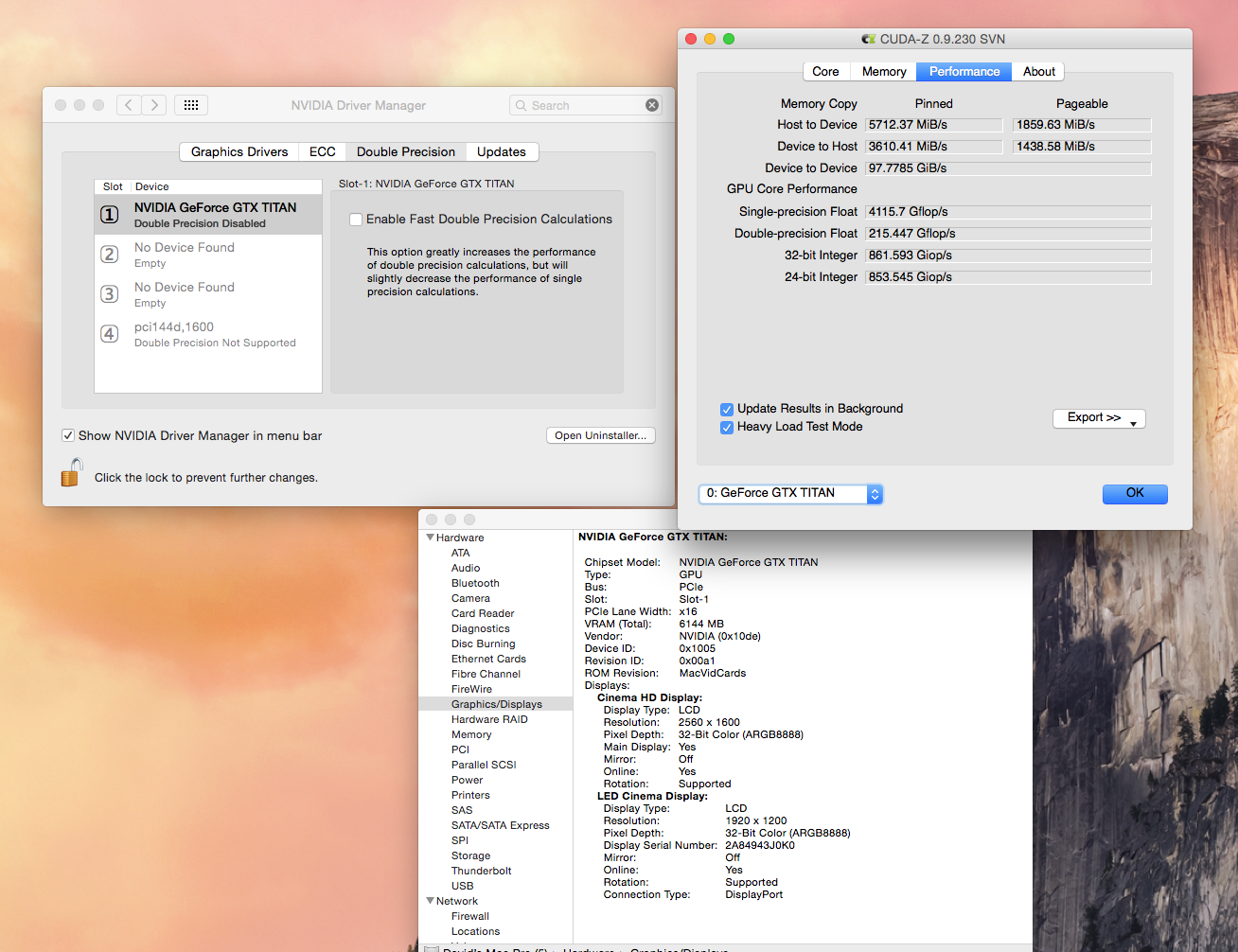Go back in NVIDIA Driver Manager

point(130,105)
